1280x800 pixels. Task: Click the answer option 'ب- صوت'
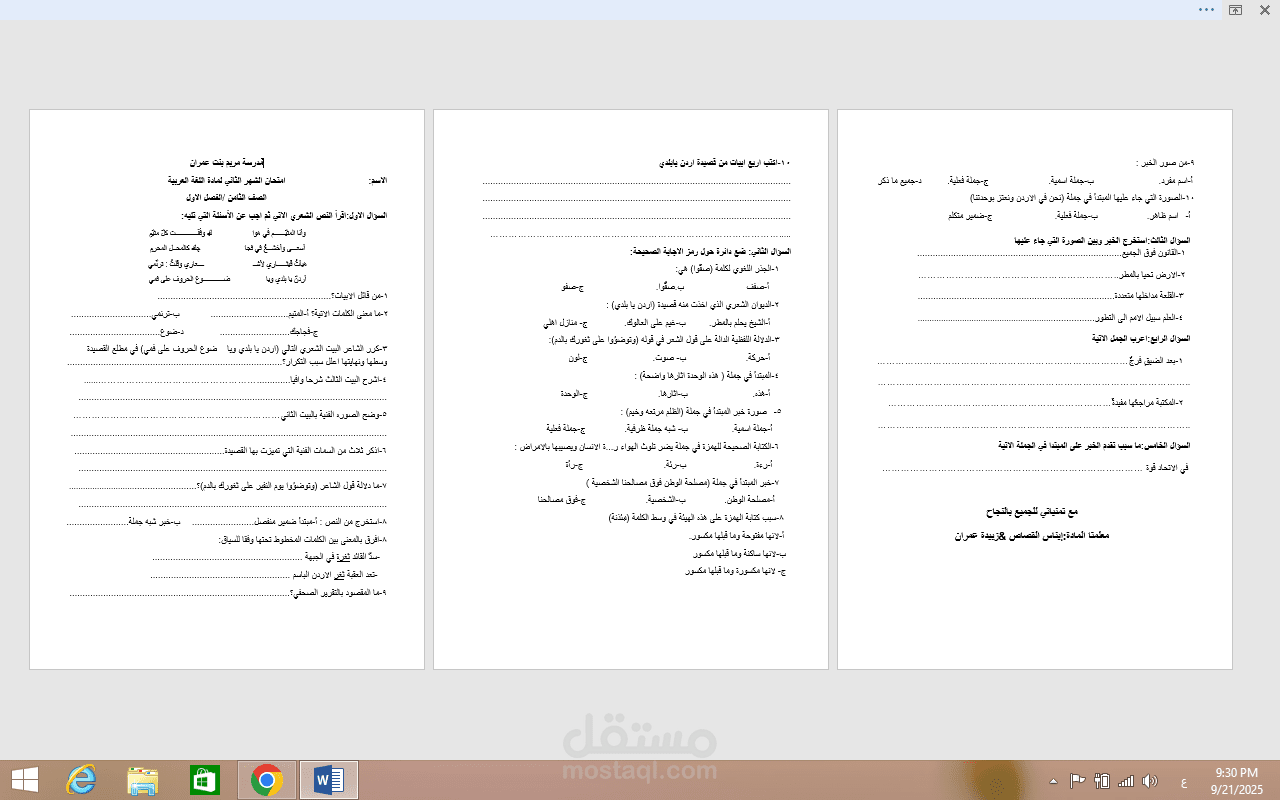669,357
